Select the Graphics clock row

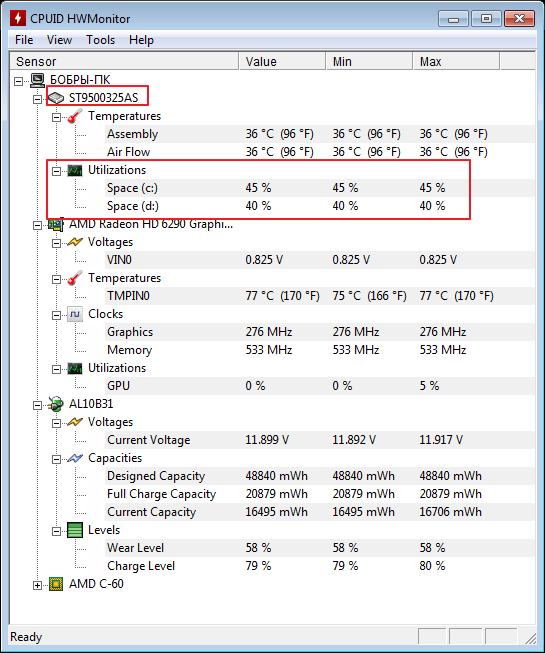[x=320, y=332]
